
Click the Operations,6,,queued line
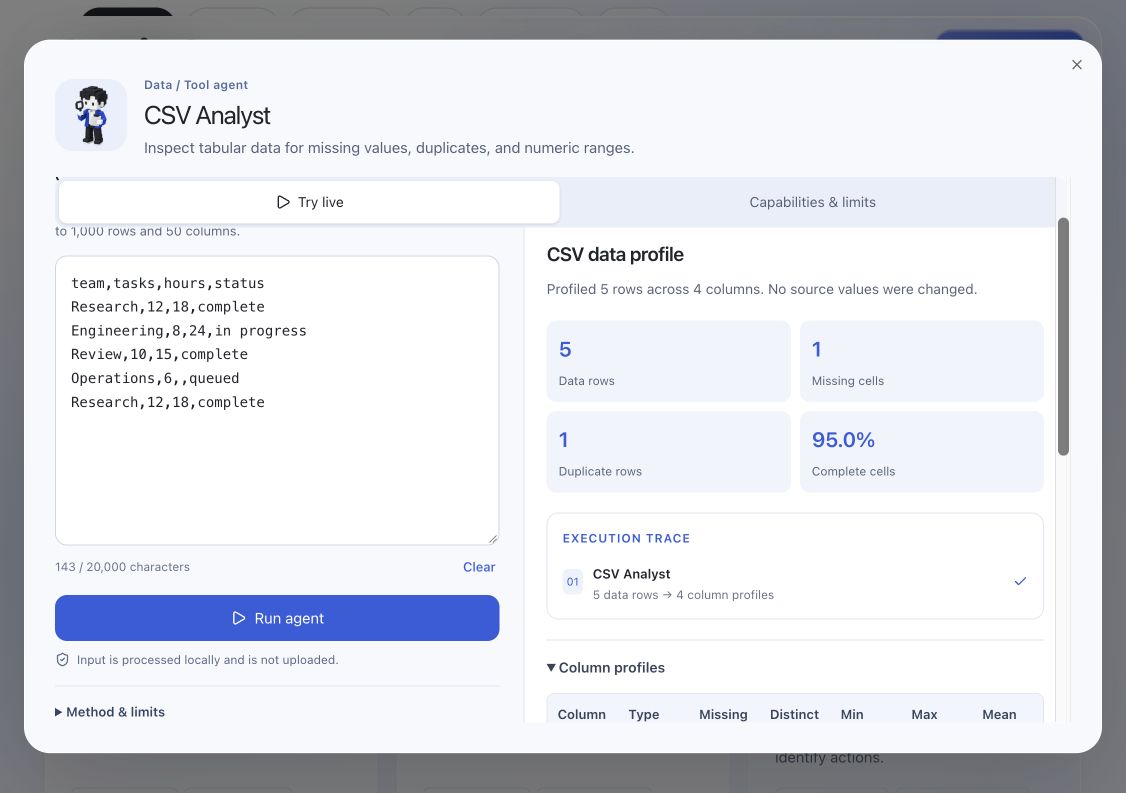click(154, 378)
